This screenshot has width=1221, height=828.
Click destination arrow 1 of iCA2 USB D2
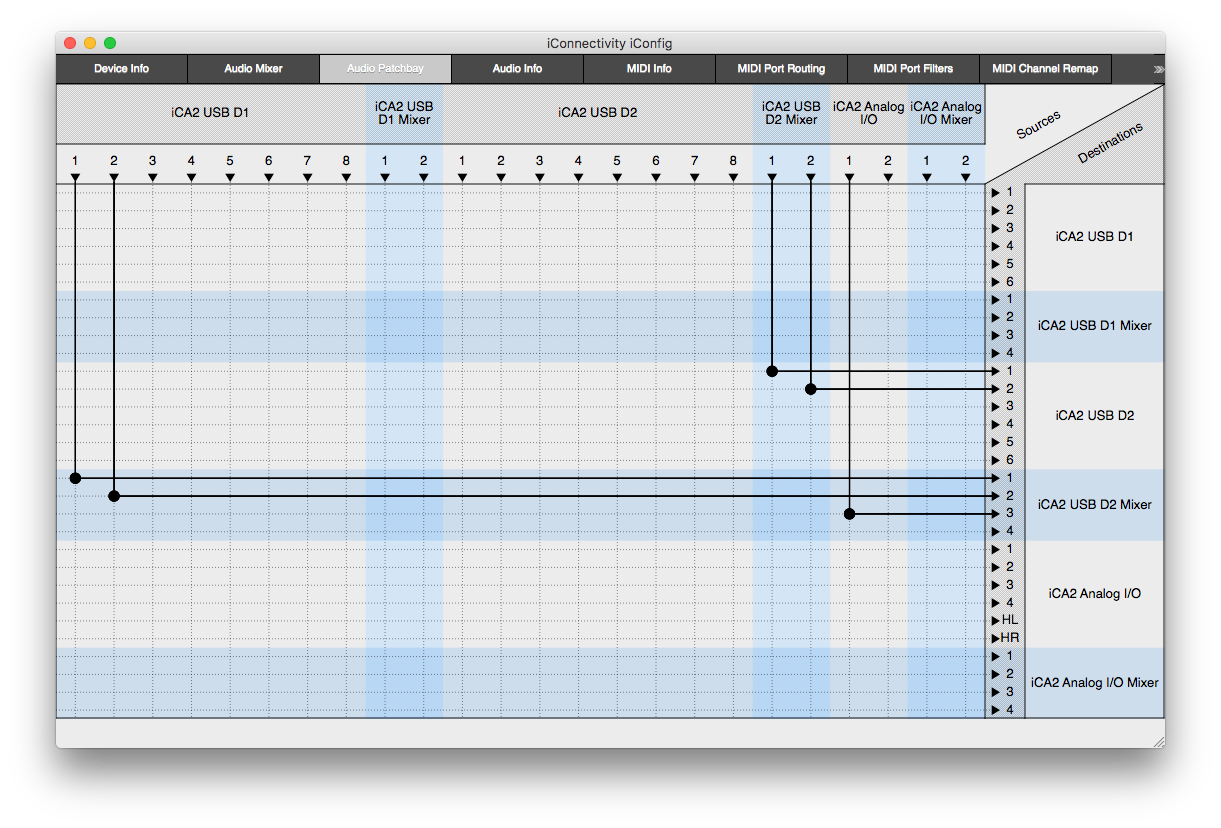tap(996, 371)
